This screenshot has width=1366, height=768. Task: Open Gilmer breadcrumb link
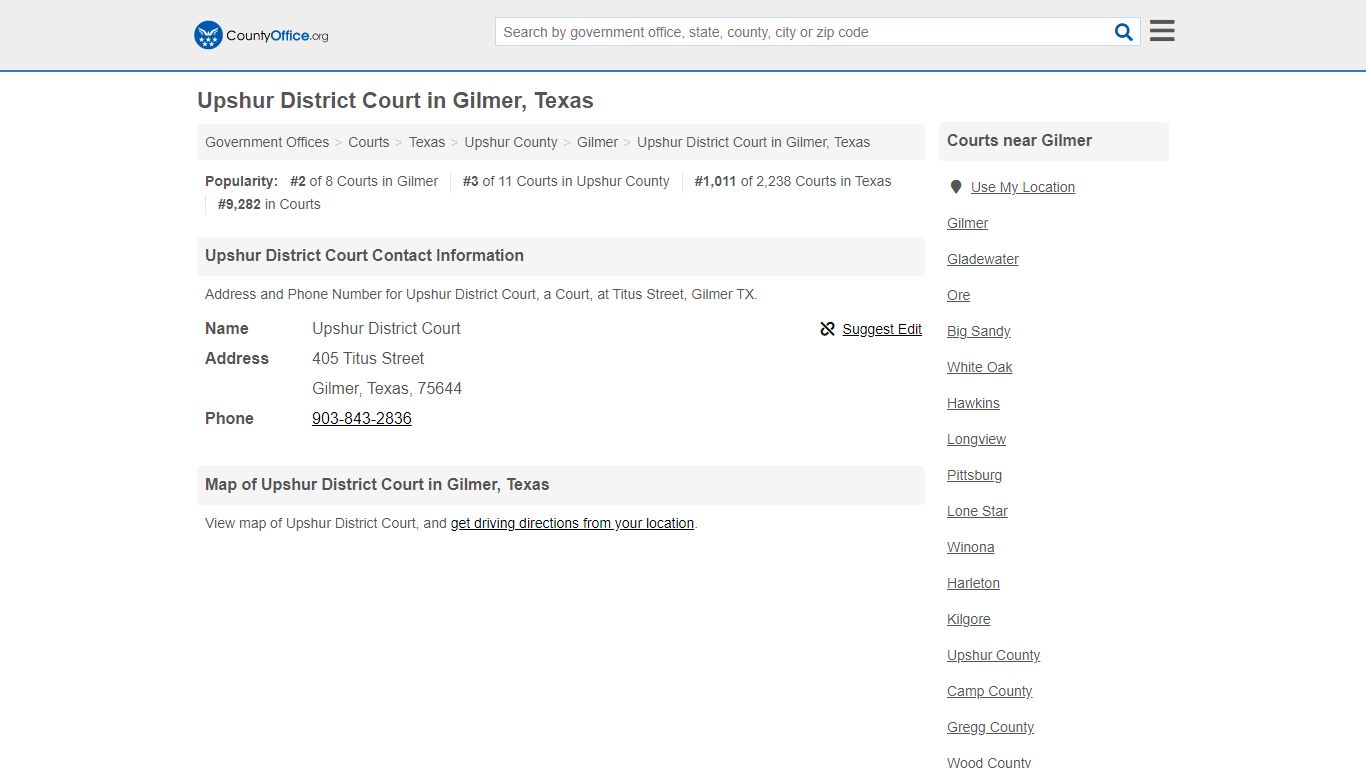coord(598,142)
